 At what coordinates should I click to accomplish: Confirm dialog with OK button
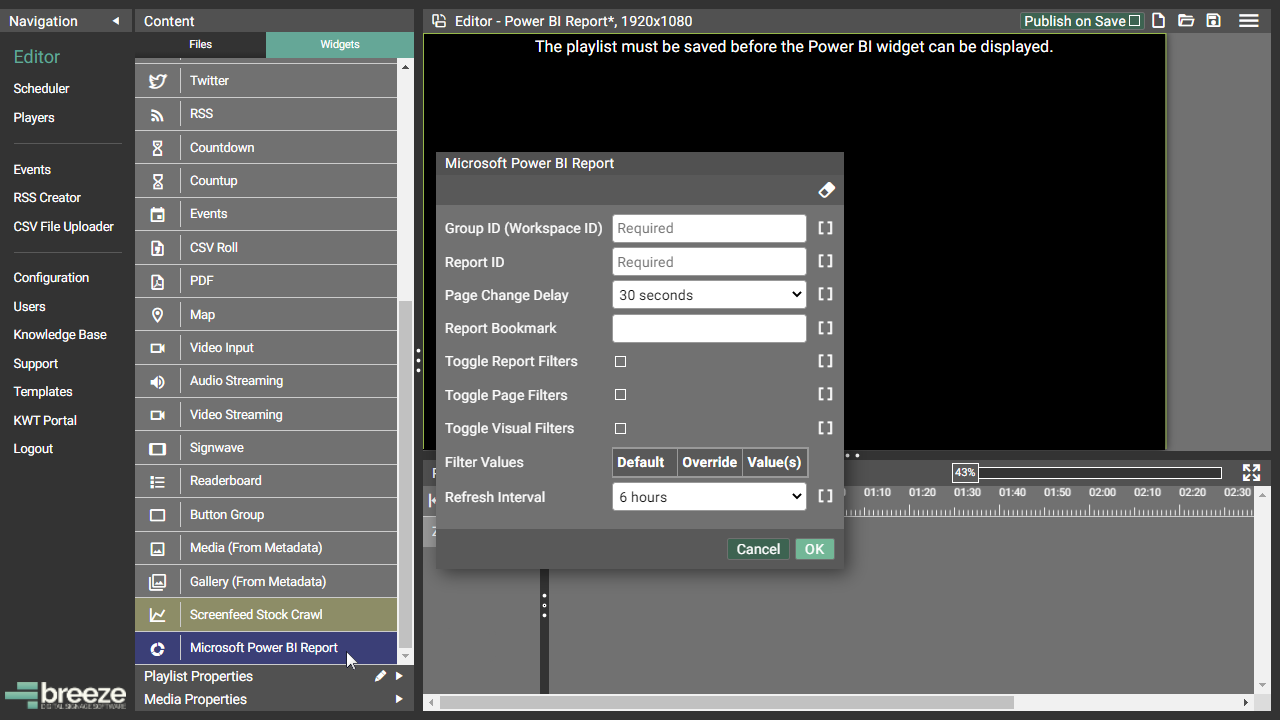814,549
